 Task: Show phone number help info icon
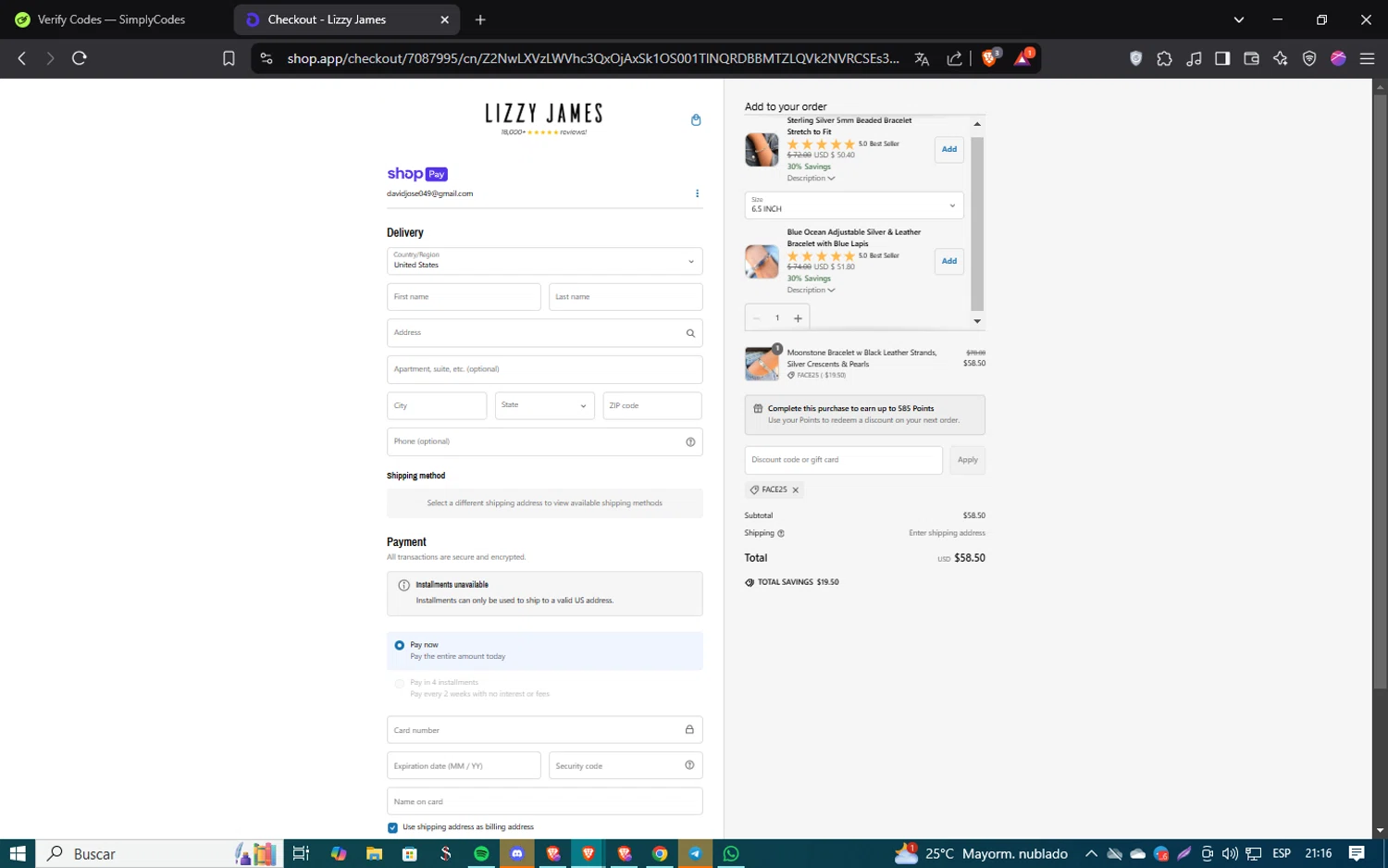coord(690,441)
